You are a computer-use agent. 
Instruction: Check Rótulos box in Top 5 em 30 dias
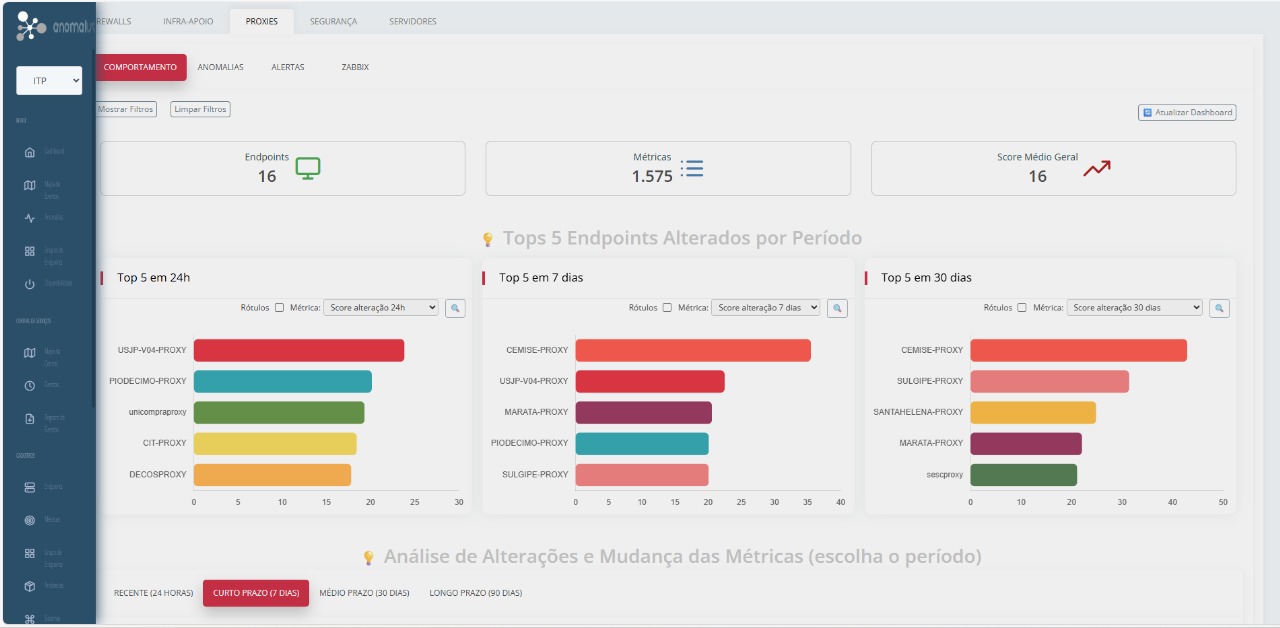tap(1022, 308)
